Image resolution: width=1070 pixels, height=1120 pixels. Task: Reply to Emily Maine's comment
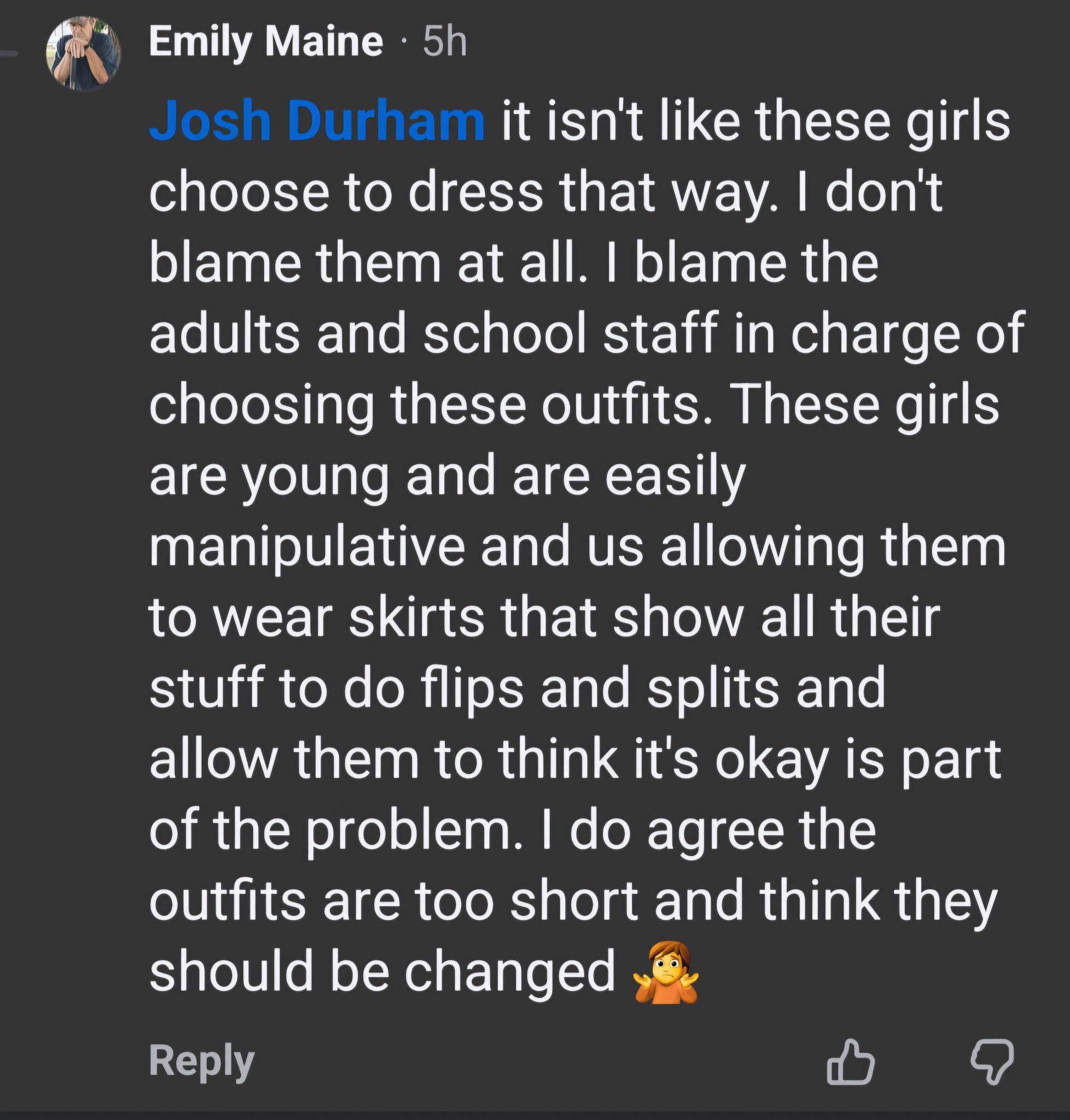201,1061
